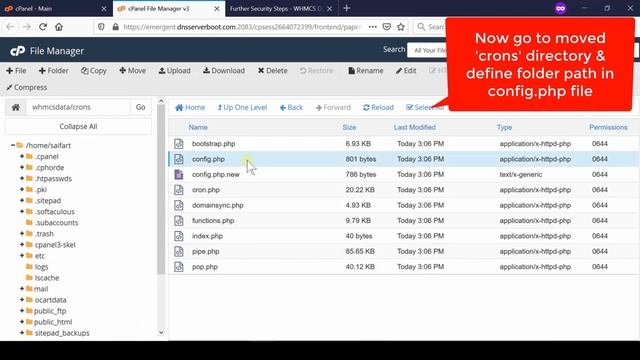Expand the .htpasswds folder node
Viewport: 640px width, 360px height.
[22, 178]
